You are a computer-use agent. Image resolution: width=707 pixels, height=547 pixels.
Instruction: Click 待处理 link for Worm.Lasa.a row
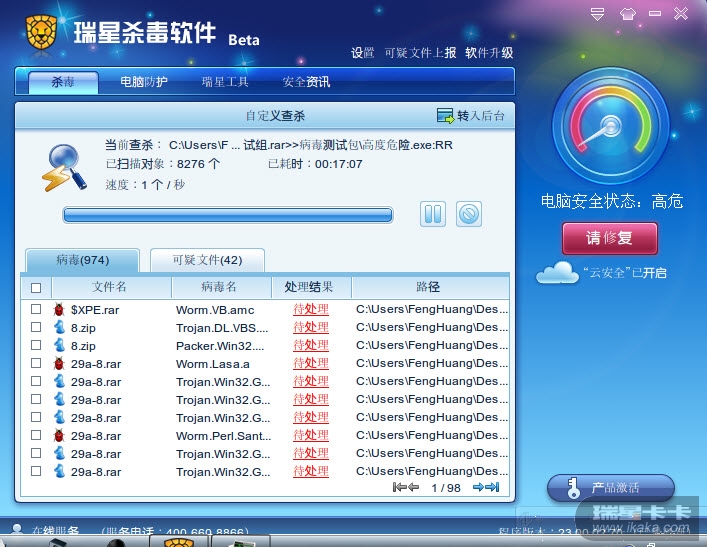pyautogui.click(x=311, y=363)
